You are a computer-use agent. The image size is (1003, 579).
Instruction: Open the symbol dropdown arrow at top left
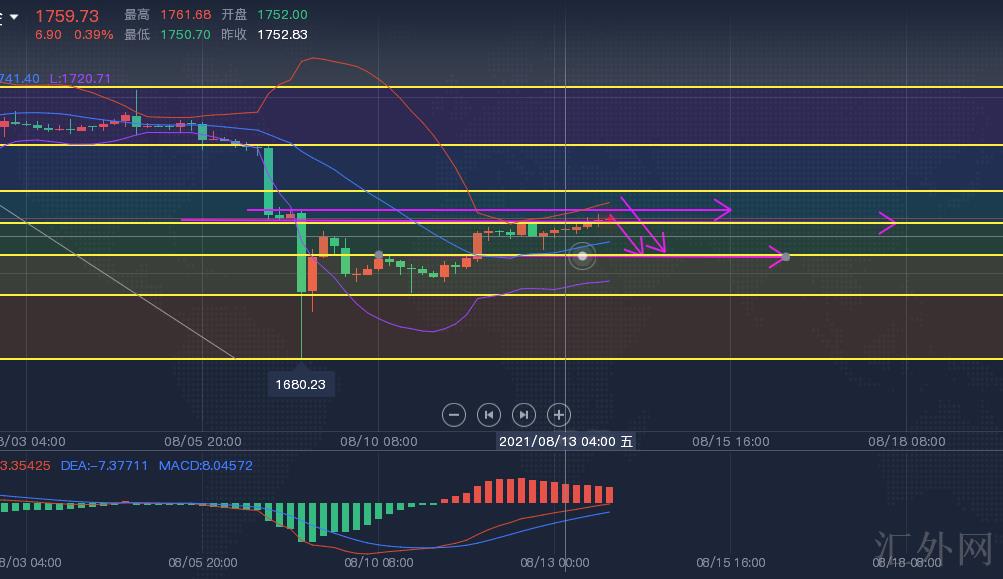click(14, 17)
